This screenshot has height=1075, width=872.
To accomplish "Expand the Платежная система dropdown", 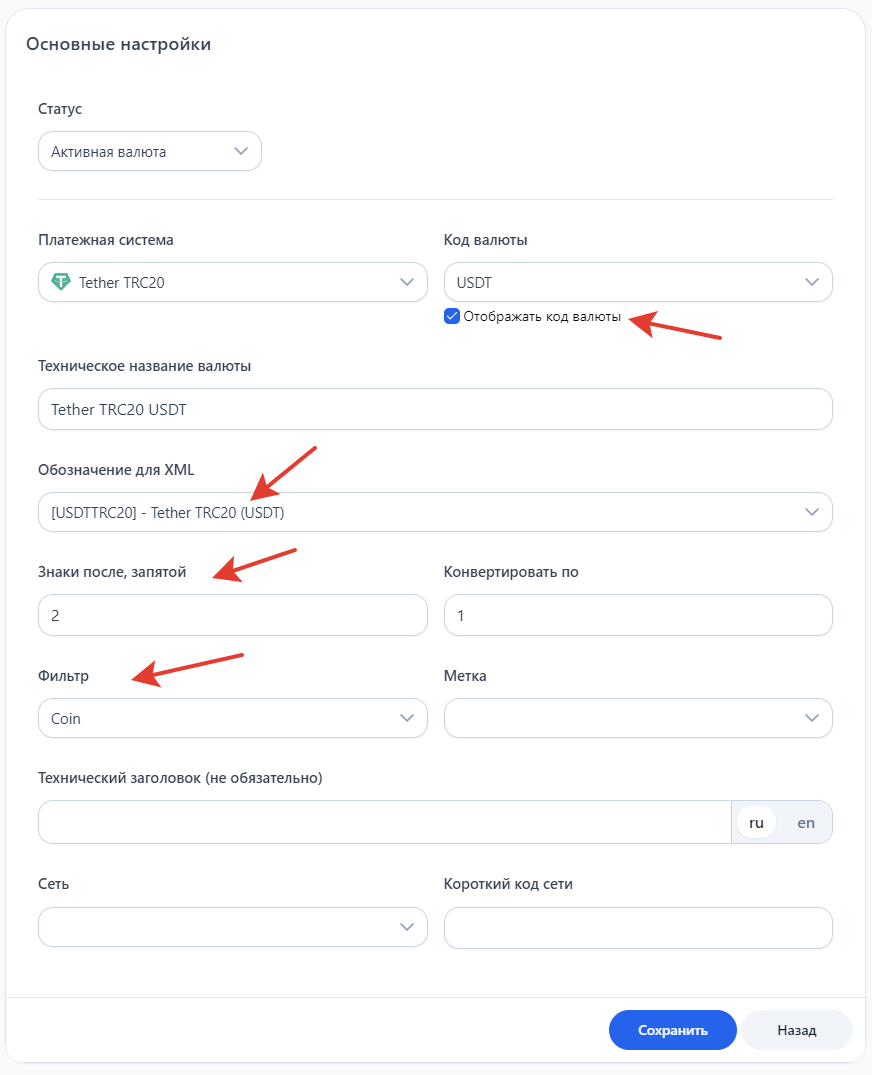I will pyautogui.click(x=232, y=282).
